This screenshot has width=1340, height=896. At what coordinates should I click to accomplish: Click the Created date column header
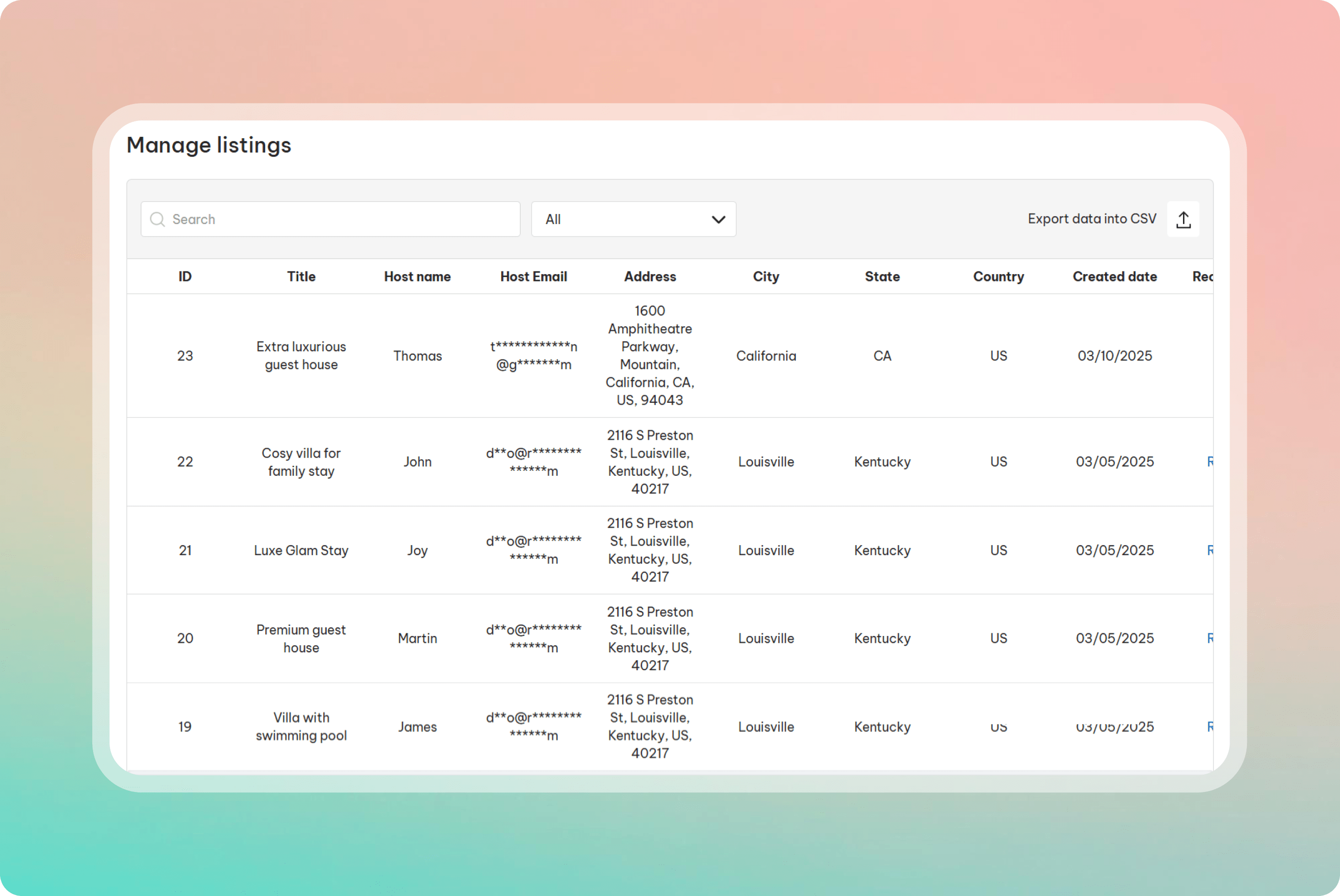[x=1115, y=276]
